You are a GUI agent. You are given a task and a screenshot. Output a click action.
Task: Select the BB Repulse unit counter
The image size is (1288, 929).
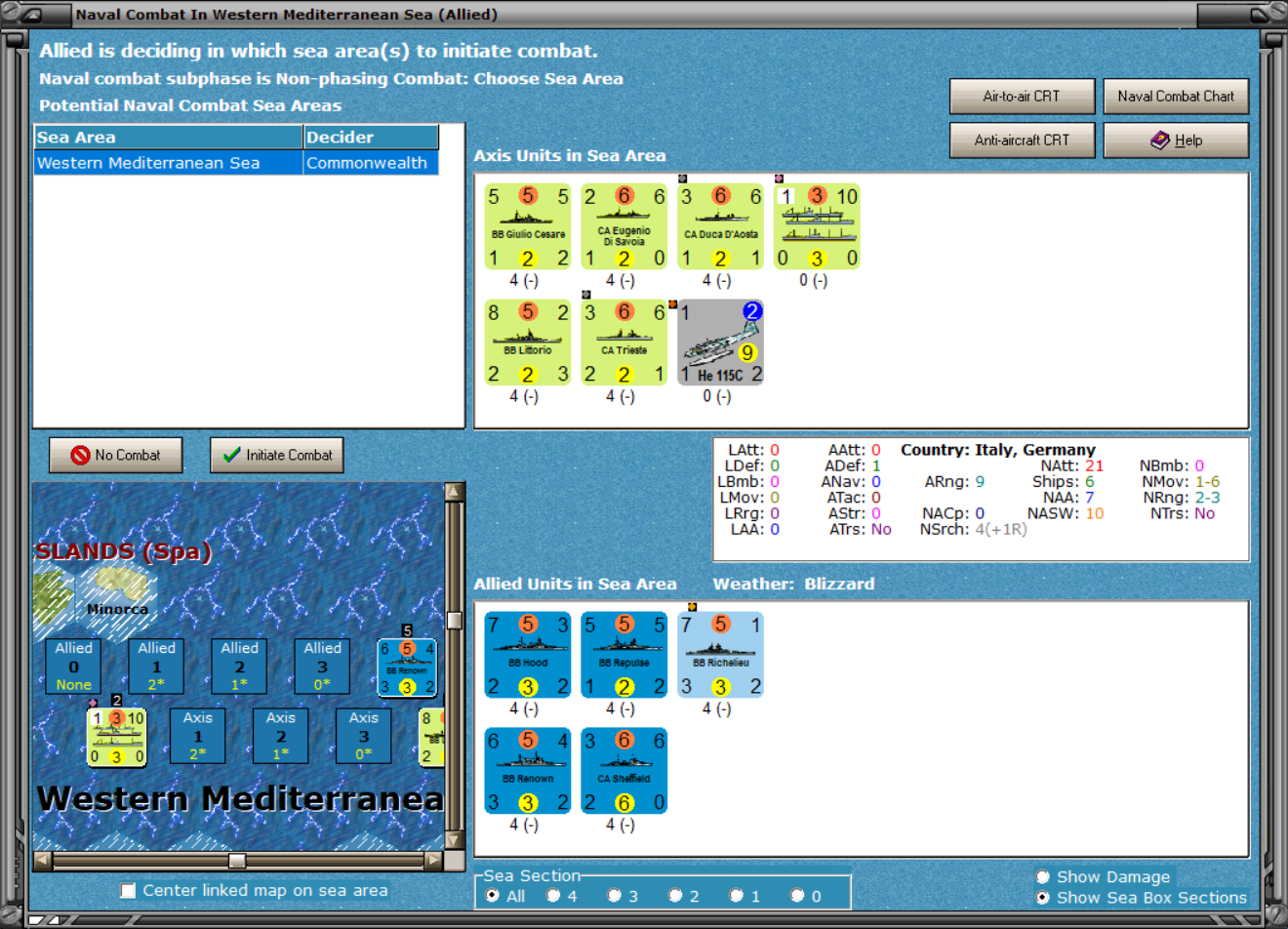pos(624,655)
